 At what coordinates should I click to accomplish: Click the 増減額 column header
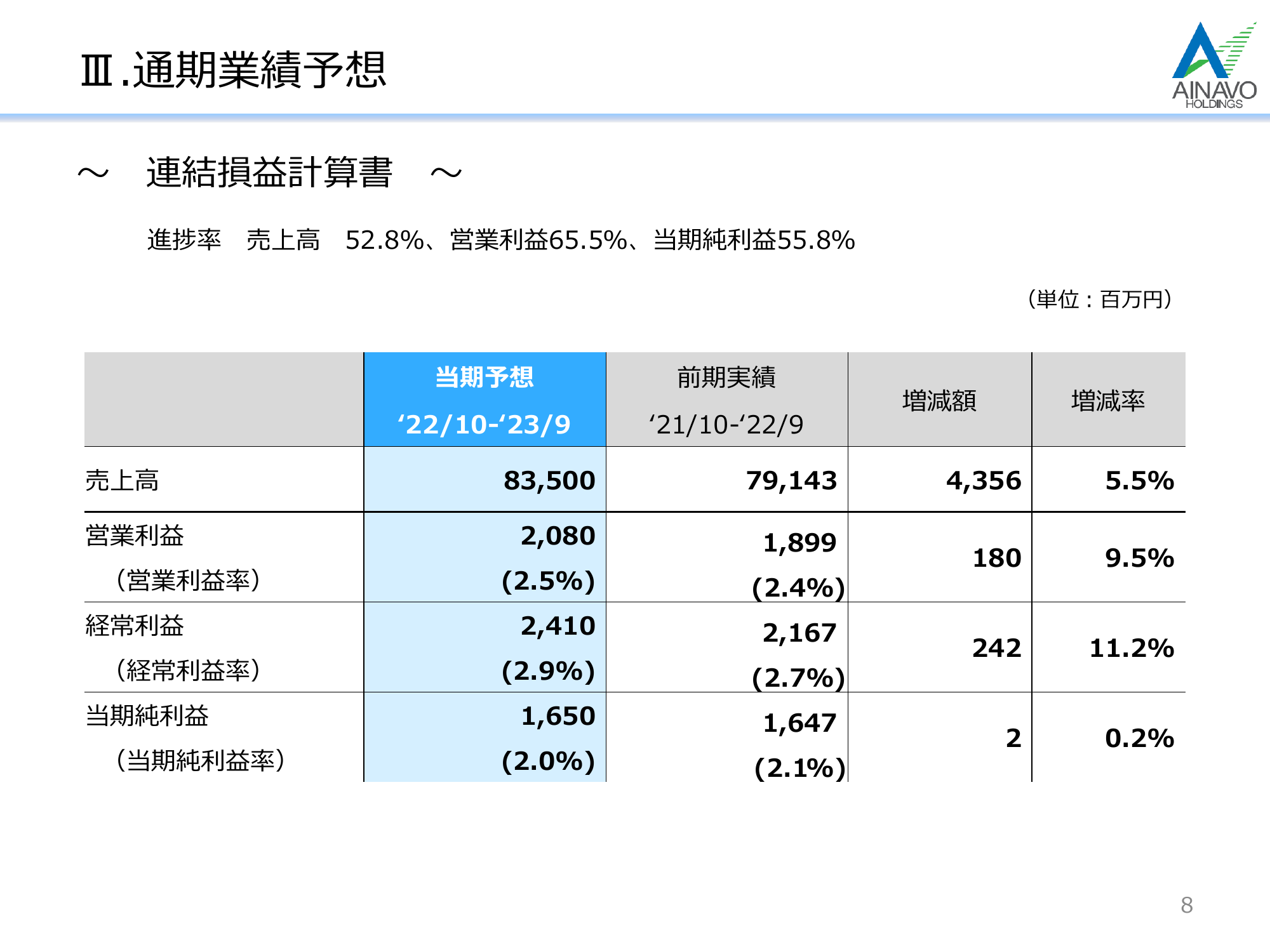point(939,400)
